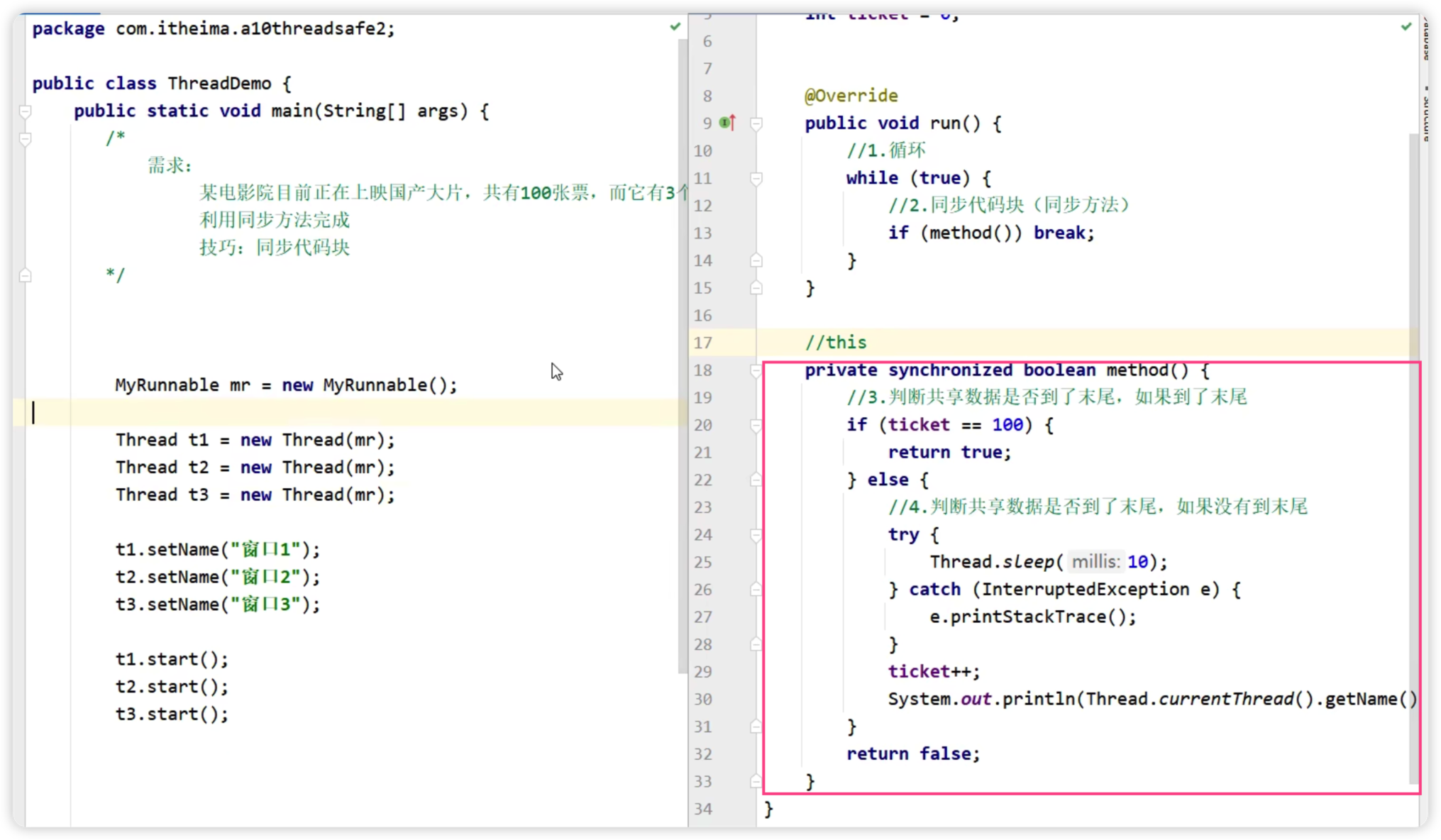Click the green inspection checkmark in the left editor
This screenshot has height=840, width=1441.
tap(675, 27)
